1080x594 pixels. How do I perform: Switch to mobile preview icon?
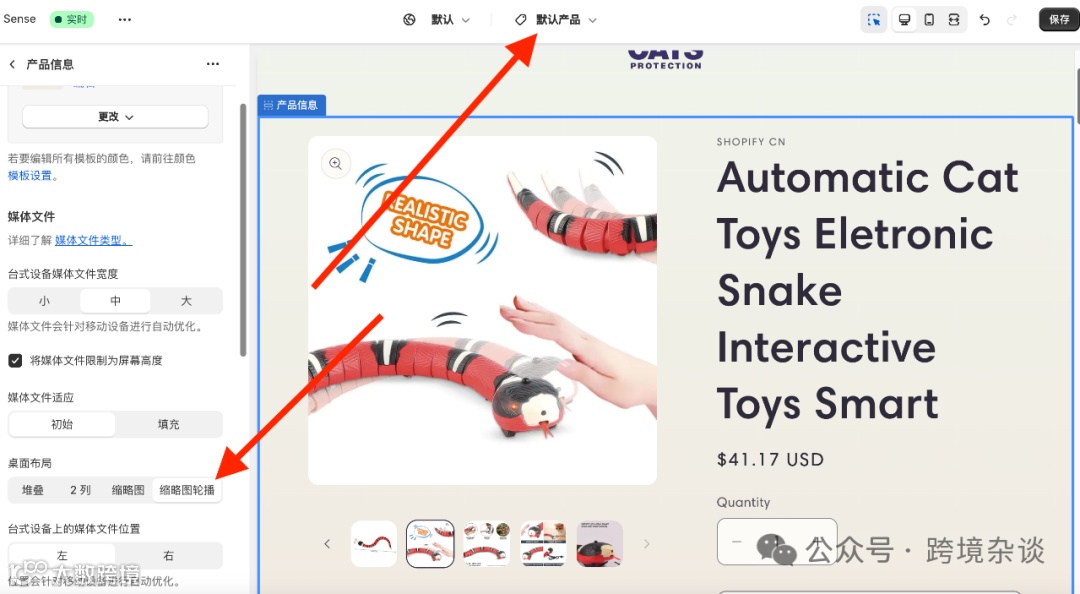coord(929,19)
